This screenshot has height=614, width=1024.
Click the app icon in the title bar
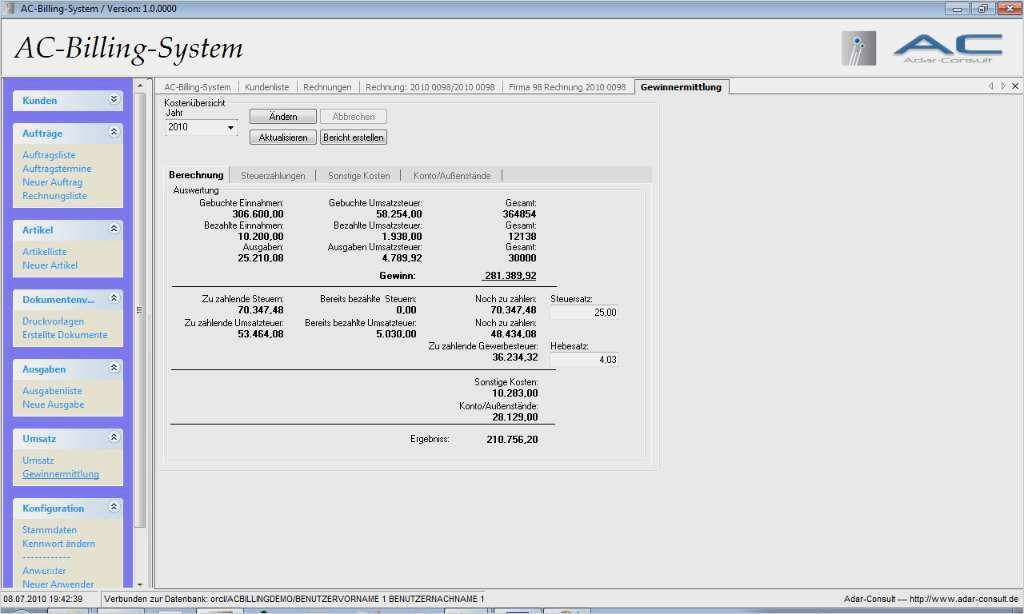click(10, 8)
